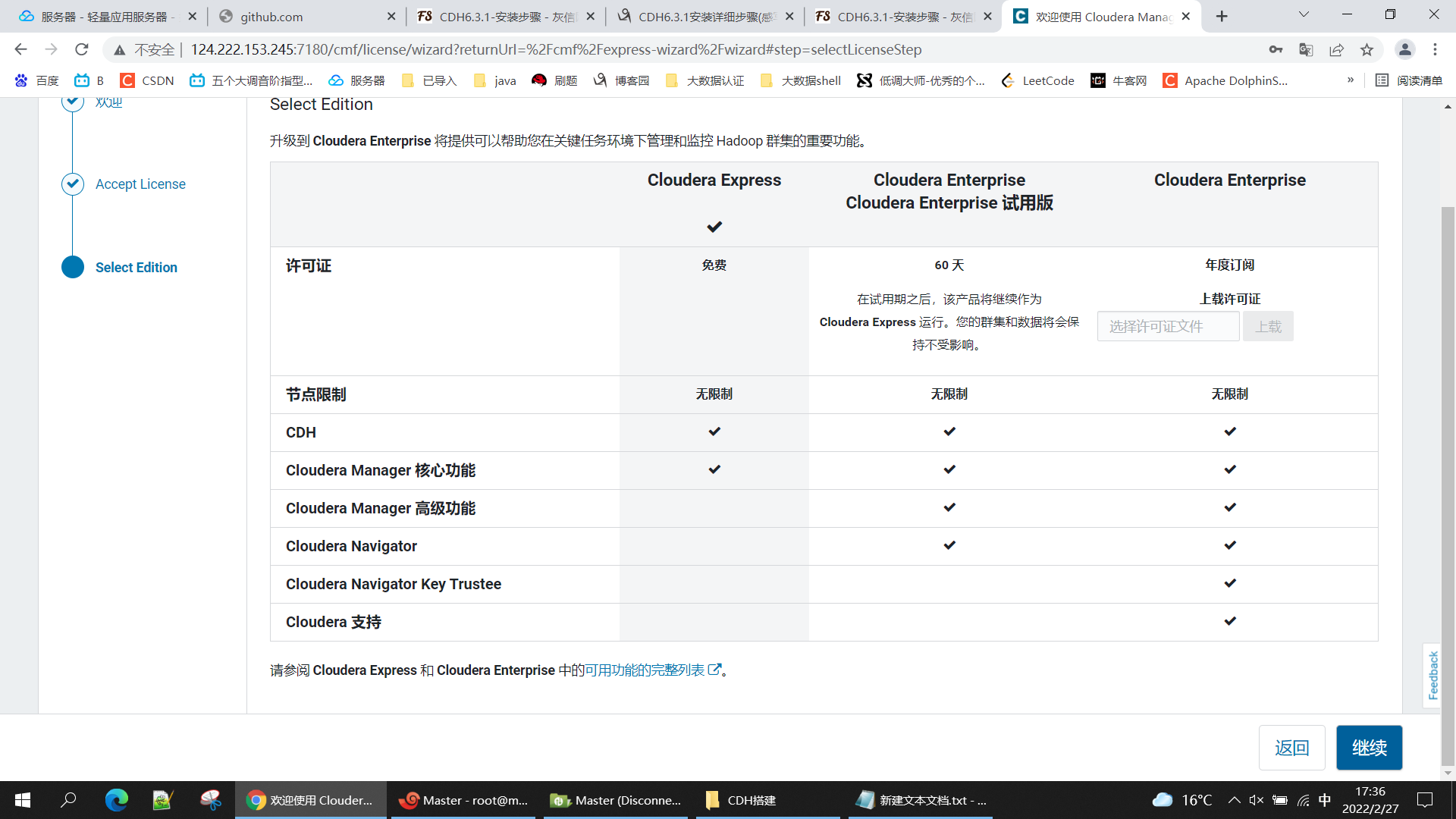The height and width of the screenshot is (819, 1456).
Task: Go to Accept License wizard step
Action: pos(140,184)
